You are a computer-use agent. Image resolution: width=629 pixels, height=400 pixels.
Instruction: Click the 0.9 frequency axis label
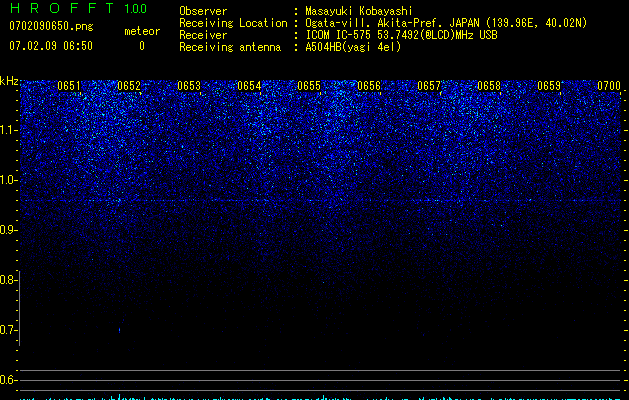[x=8, y=230]
